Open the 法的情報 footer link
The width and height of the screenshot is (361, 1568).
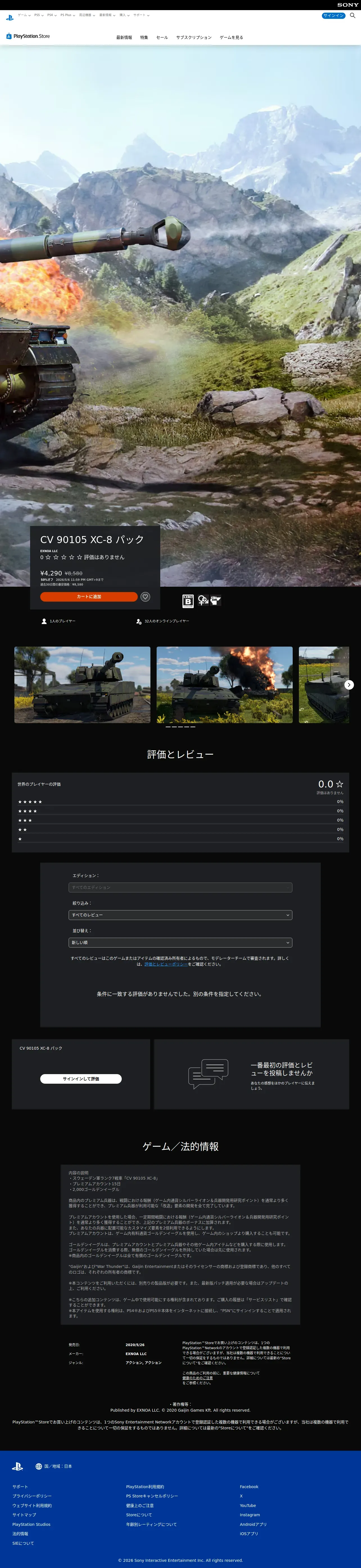click(20, 1534)
